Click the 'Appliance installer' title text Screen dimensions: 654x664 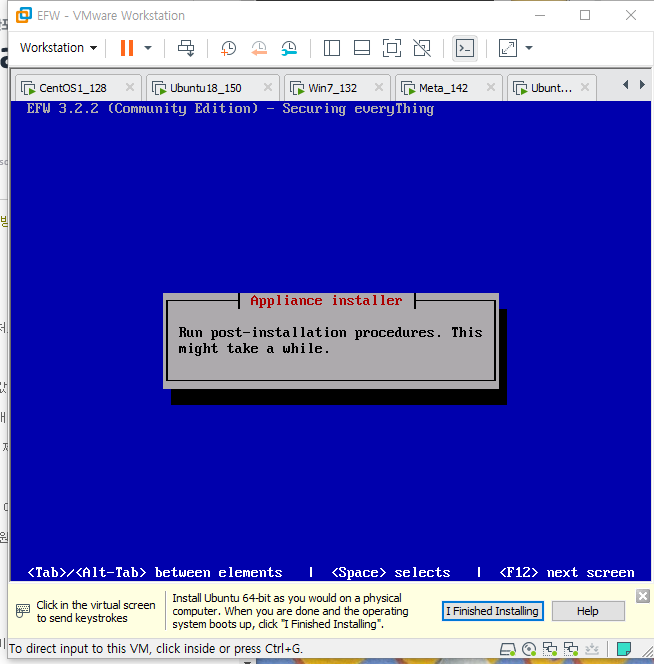coord(326,301)
